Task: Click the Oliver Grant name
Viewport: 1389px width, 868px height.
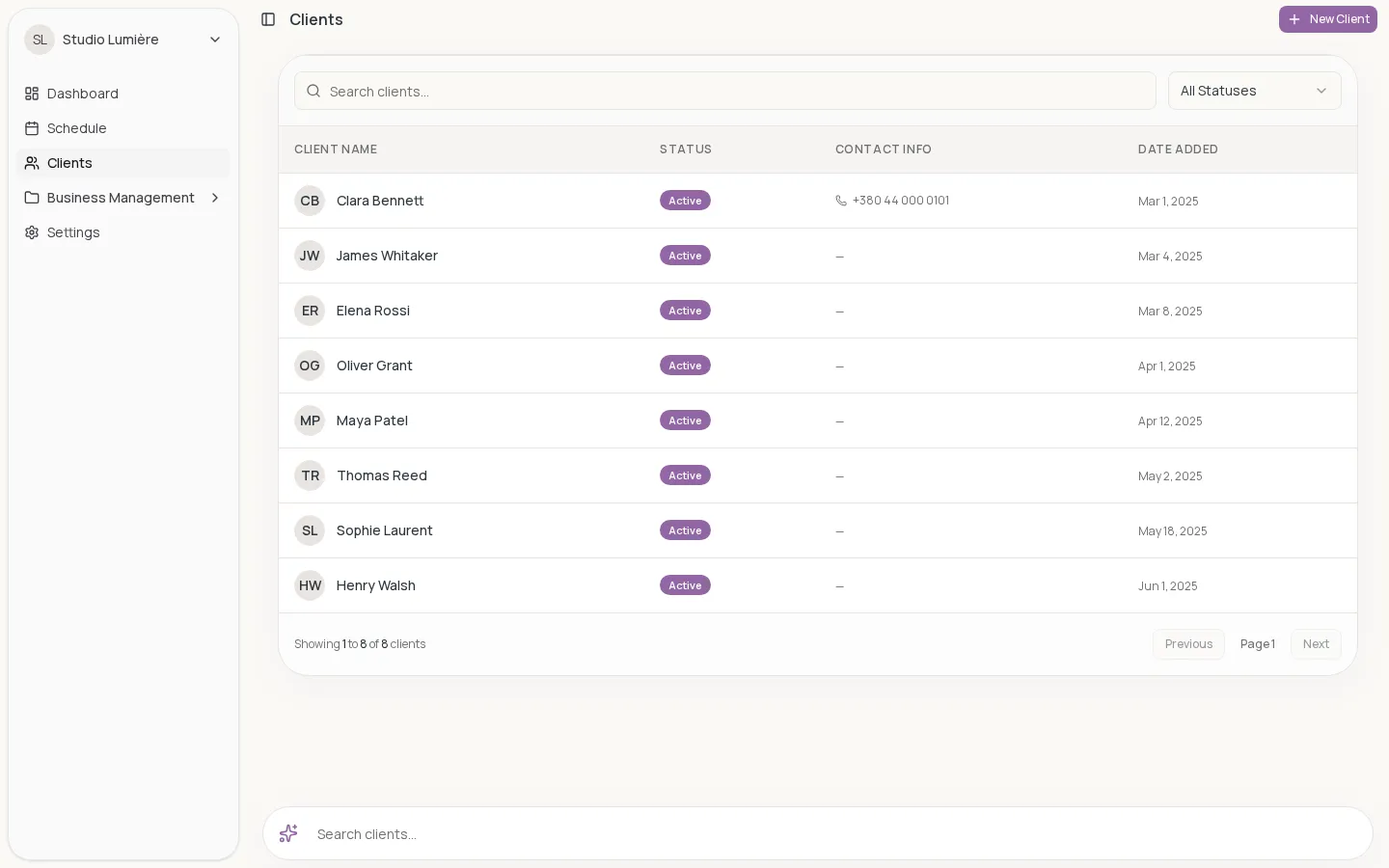Action: (374, 366)
